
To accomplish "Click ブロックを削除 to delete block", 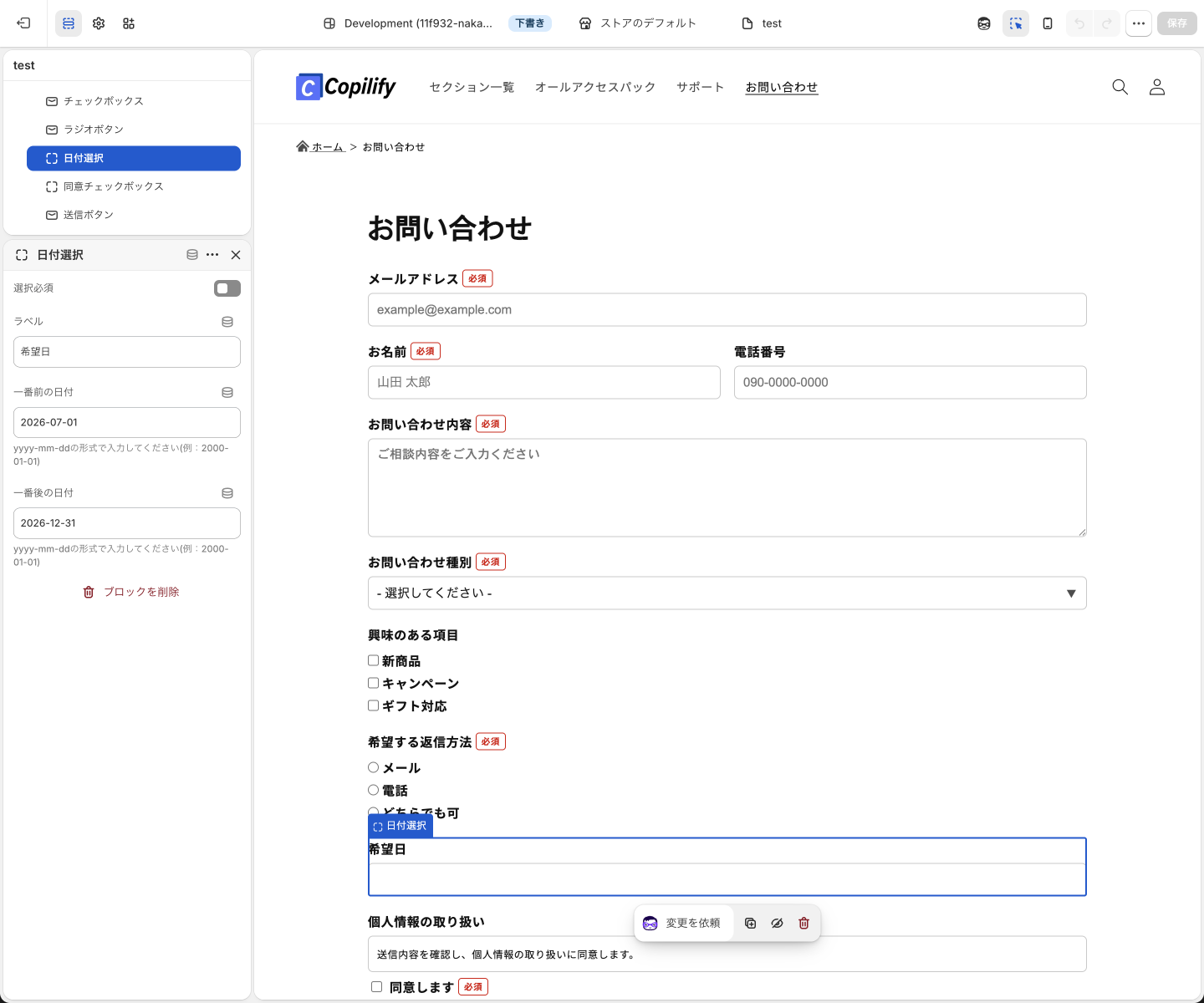I will (x=131, y=592).
